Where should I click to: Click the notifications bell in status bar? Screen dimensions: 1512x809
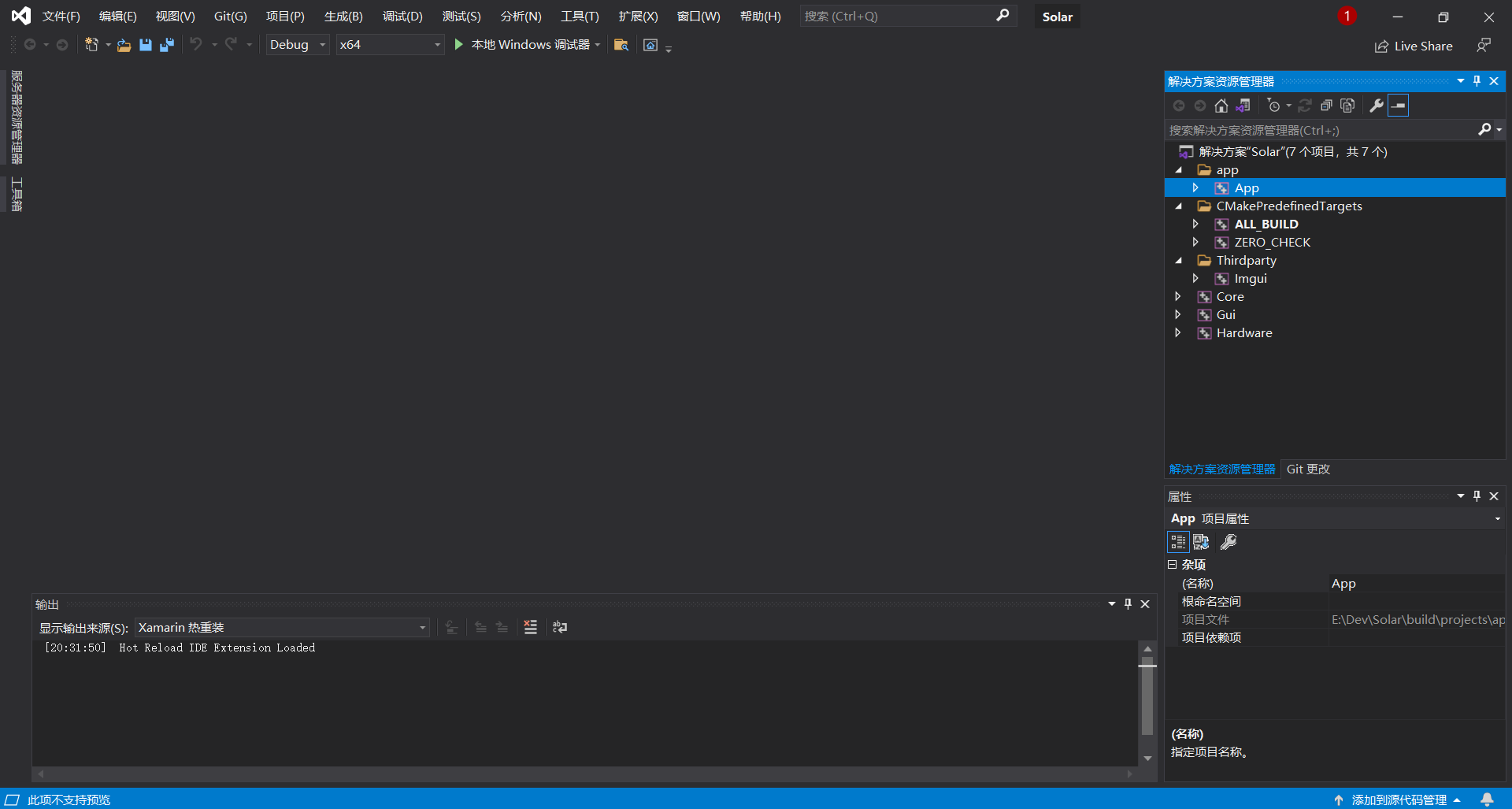[x=1487, y=800]
